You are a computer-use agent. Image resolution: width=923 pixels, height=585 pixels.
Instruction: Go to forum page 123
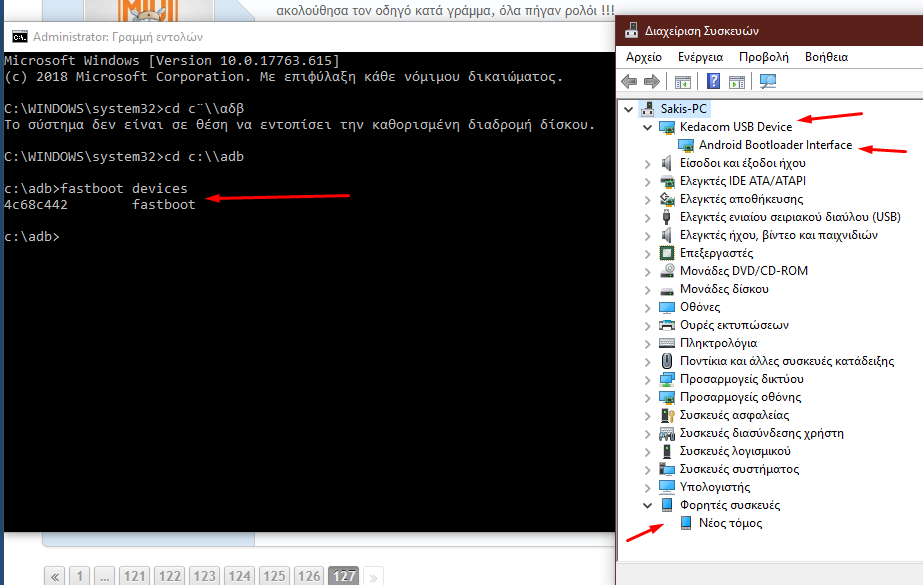tap(204, 576)
